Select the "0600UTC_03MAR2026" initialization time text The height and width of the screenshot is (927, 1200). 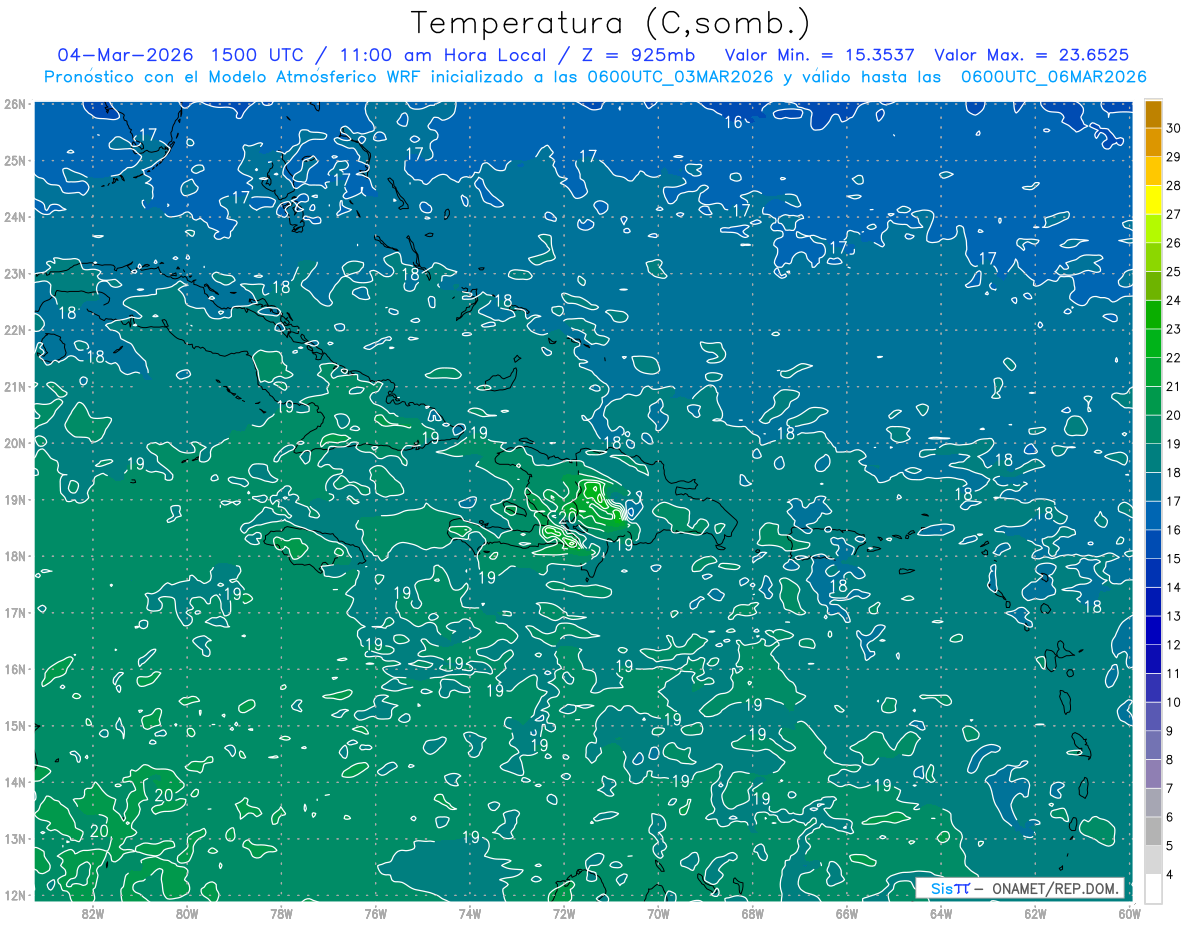point(680,77)
